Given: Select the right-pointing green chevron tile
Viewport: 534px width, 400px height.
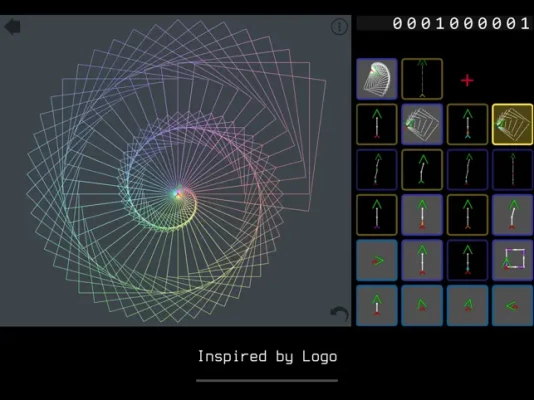Looking at the screenshot, I should point(377,260).
